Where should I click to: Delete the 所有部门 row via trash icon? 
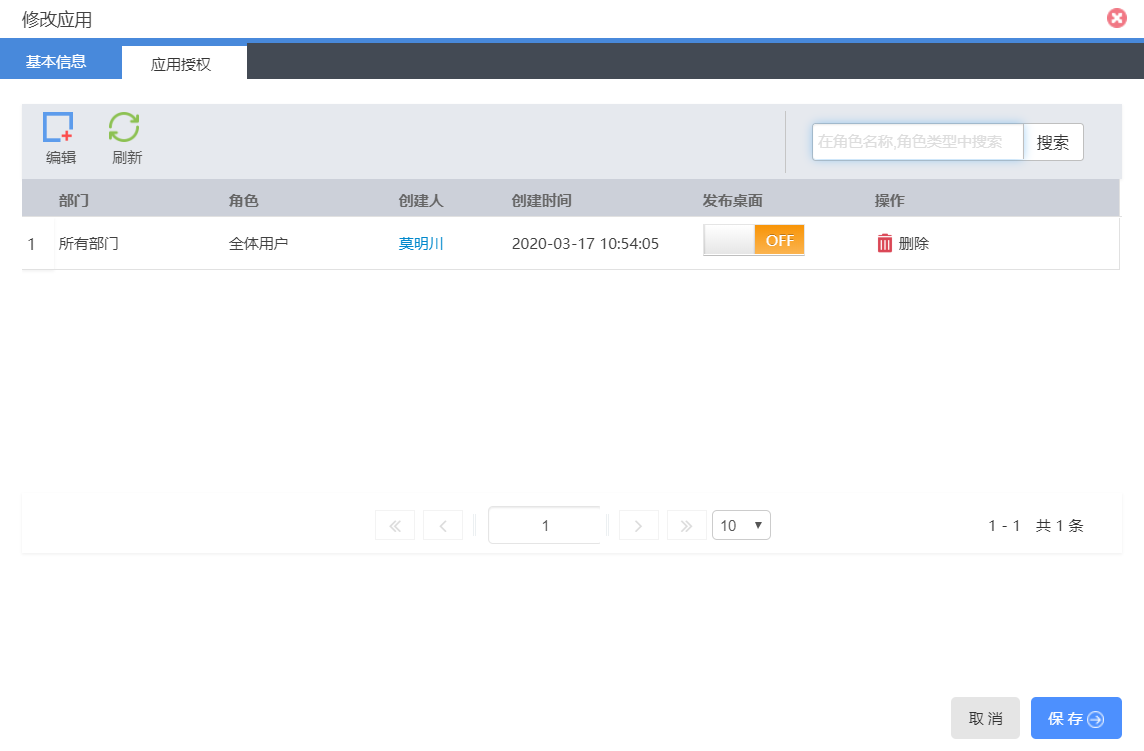point(885,243)
